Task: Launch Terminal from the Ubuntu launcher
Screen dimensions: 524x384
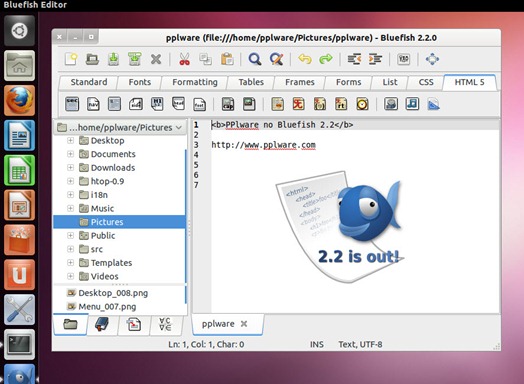Action: pos(19,344)
